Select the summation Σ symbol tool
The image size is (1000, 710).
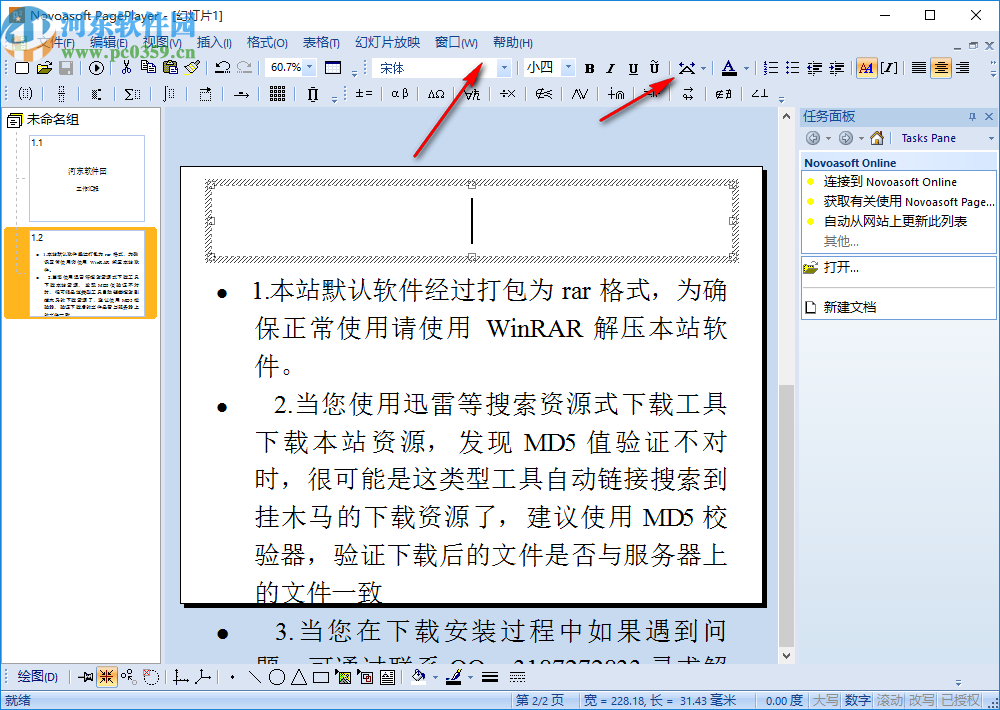point(131,93)
